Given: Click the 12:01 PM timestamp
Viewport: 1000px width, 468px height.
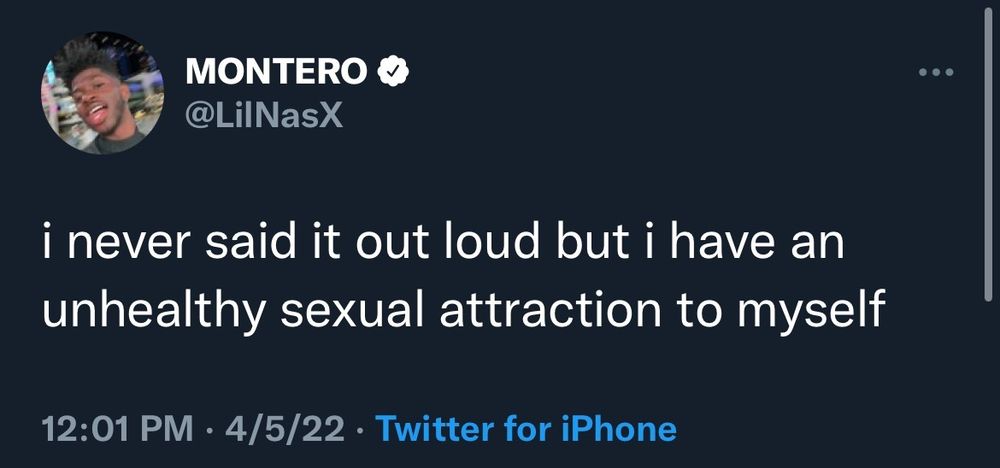Looking at the screenshot, I should [117, 429].
